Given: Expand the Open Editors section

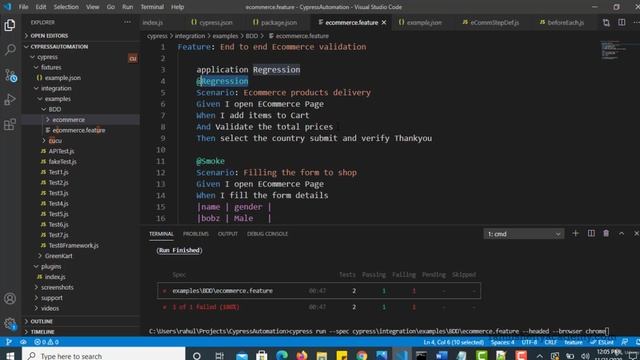Looking at the screenshot, I should 49,36.
